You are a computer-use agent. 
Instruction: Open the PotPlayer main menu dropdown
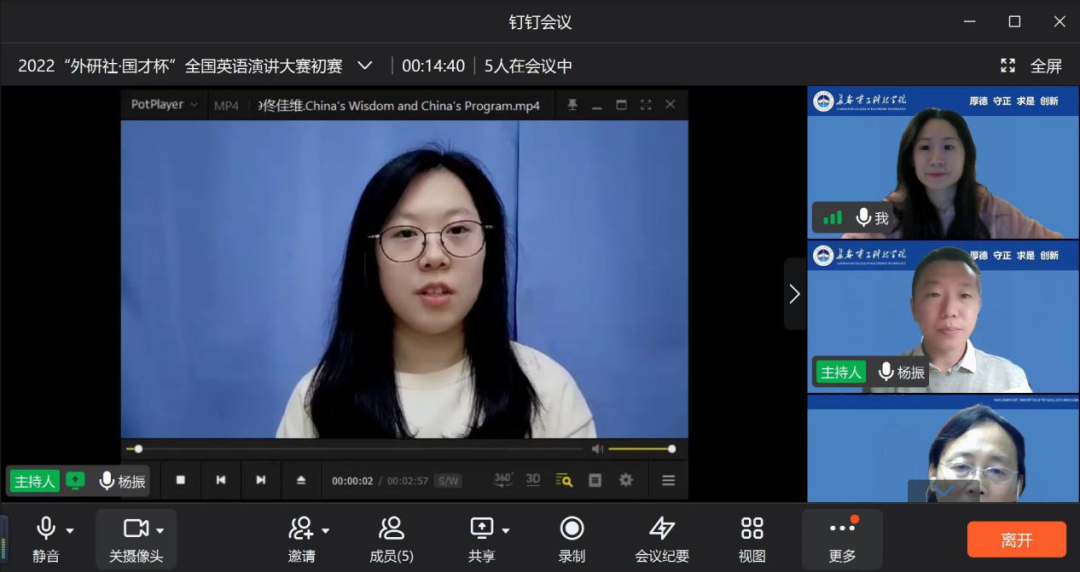point(164,105)
